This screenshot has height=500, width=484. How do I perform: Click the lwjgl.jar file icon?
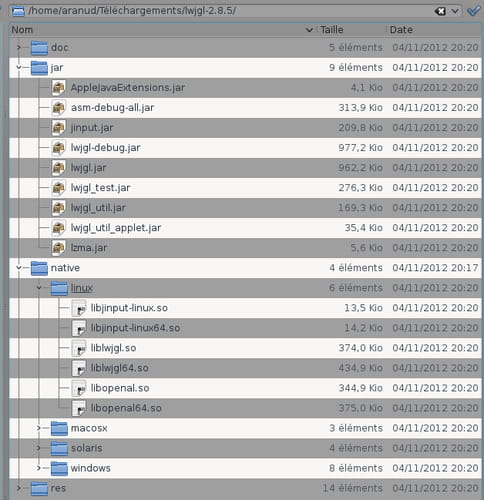(59, 168)
